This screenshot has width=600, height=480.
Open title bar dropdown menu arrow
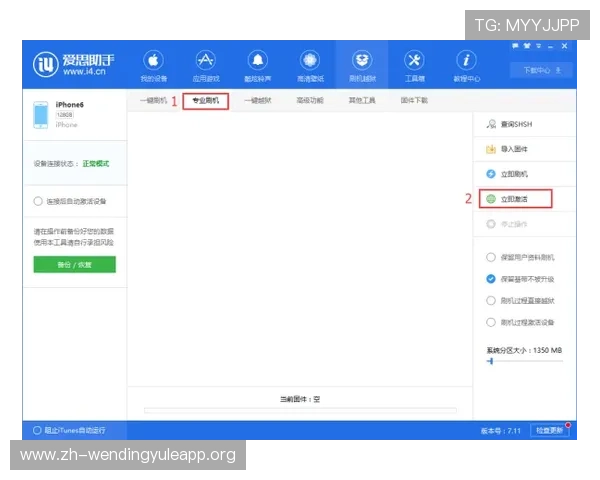click(x=539, y=46)
